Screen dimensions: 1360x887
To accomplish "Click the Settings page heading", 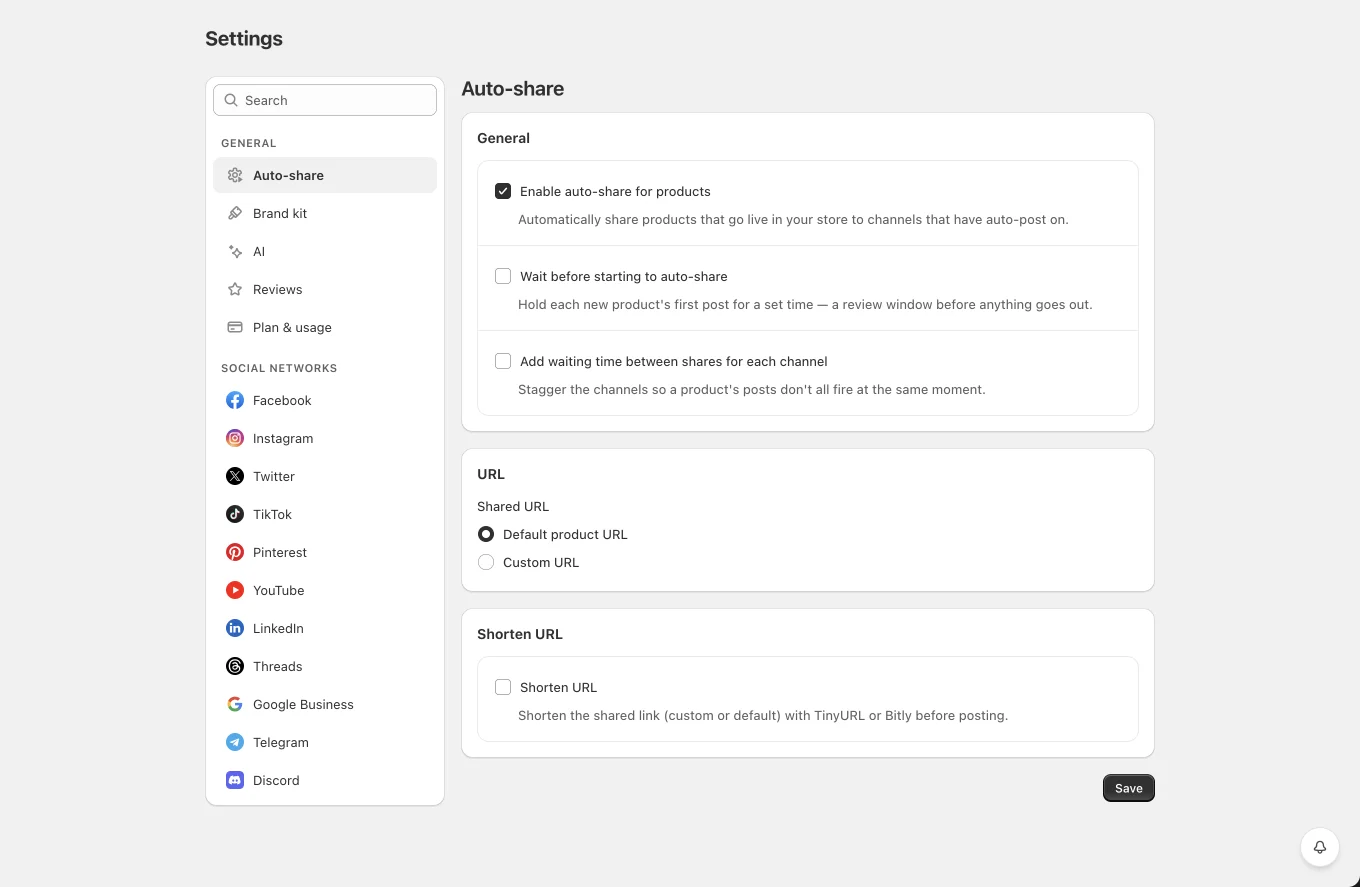I will point(244,39).
